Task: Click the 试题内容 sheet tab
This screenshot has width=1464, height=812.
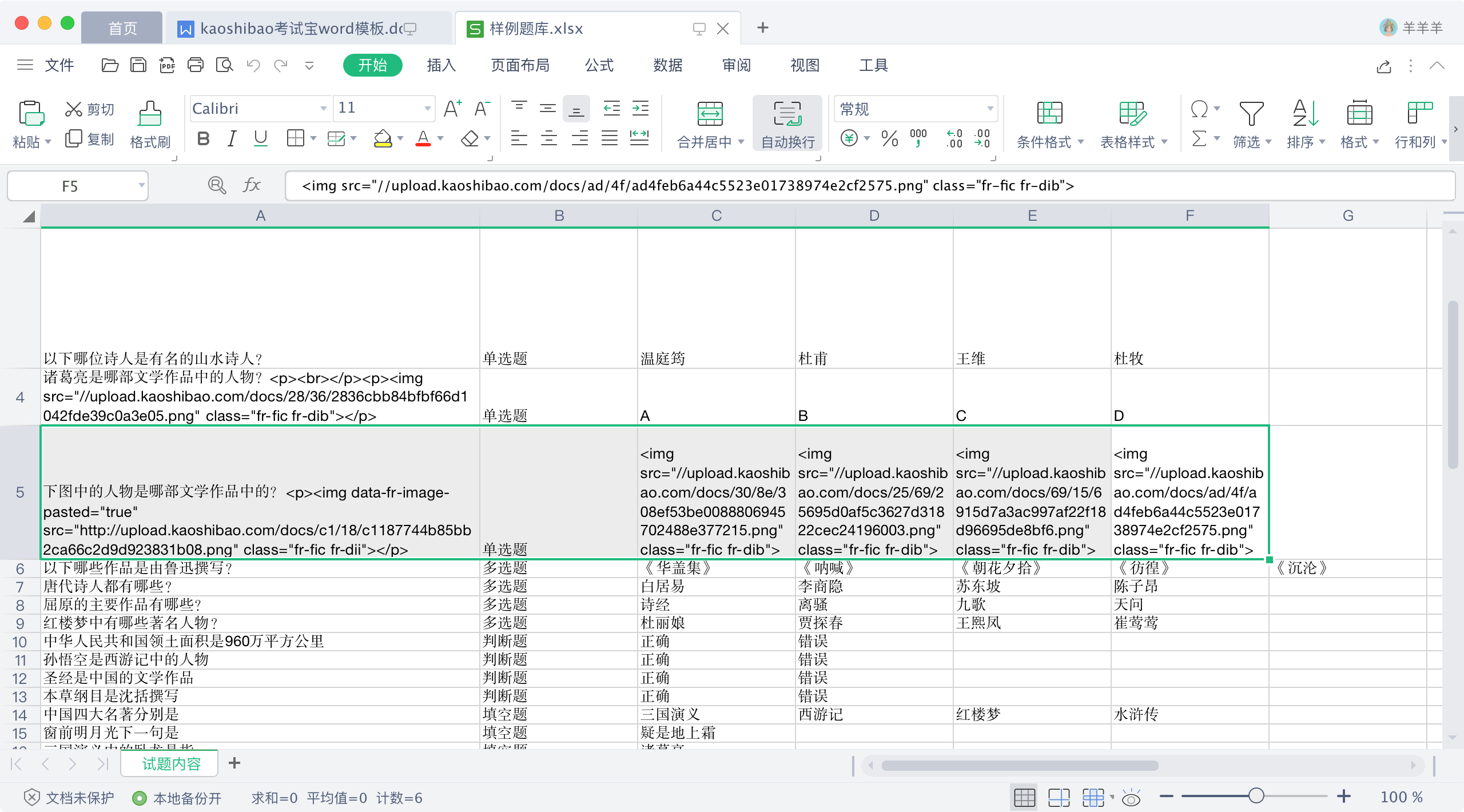Action: [170, 764]
